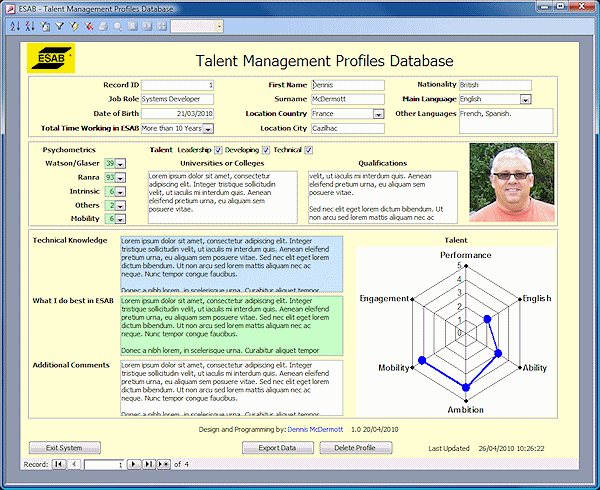Click into the Record ID field
Image resolution: width=600 pixels, height=490 pixels.
[x=178, y=85]
